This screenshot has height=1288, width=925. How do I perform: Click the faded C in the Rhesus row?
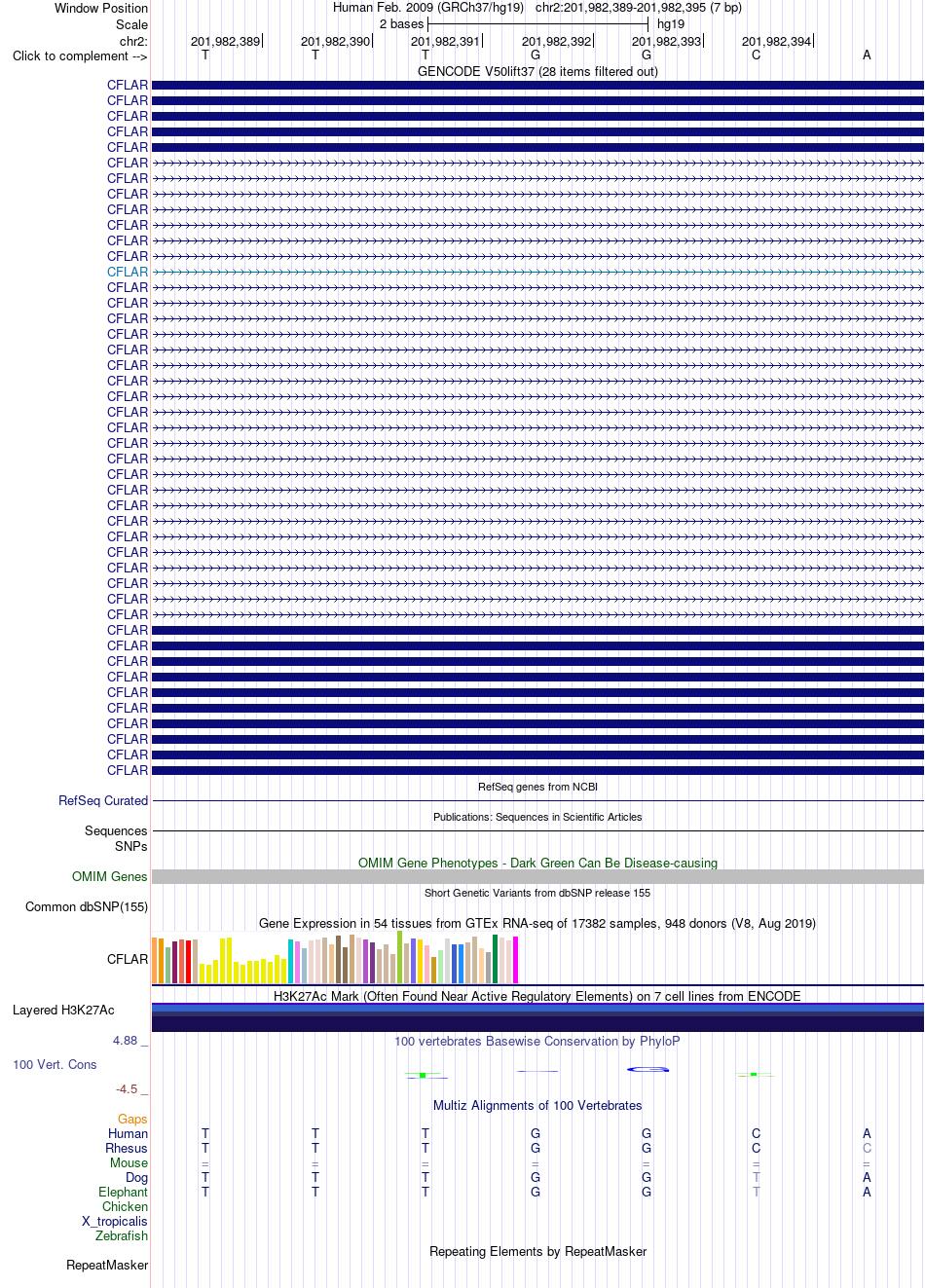(x=867, y=1148)
